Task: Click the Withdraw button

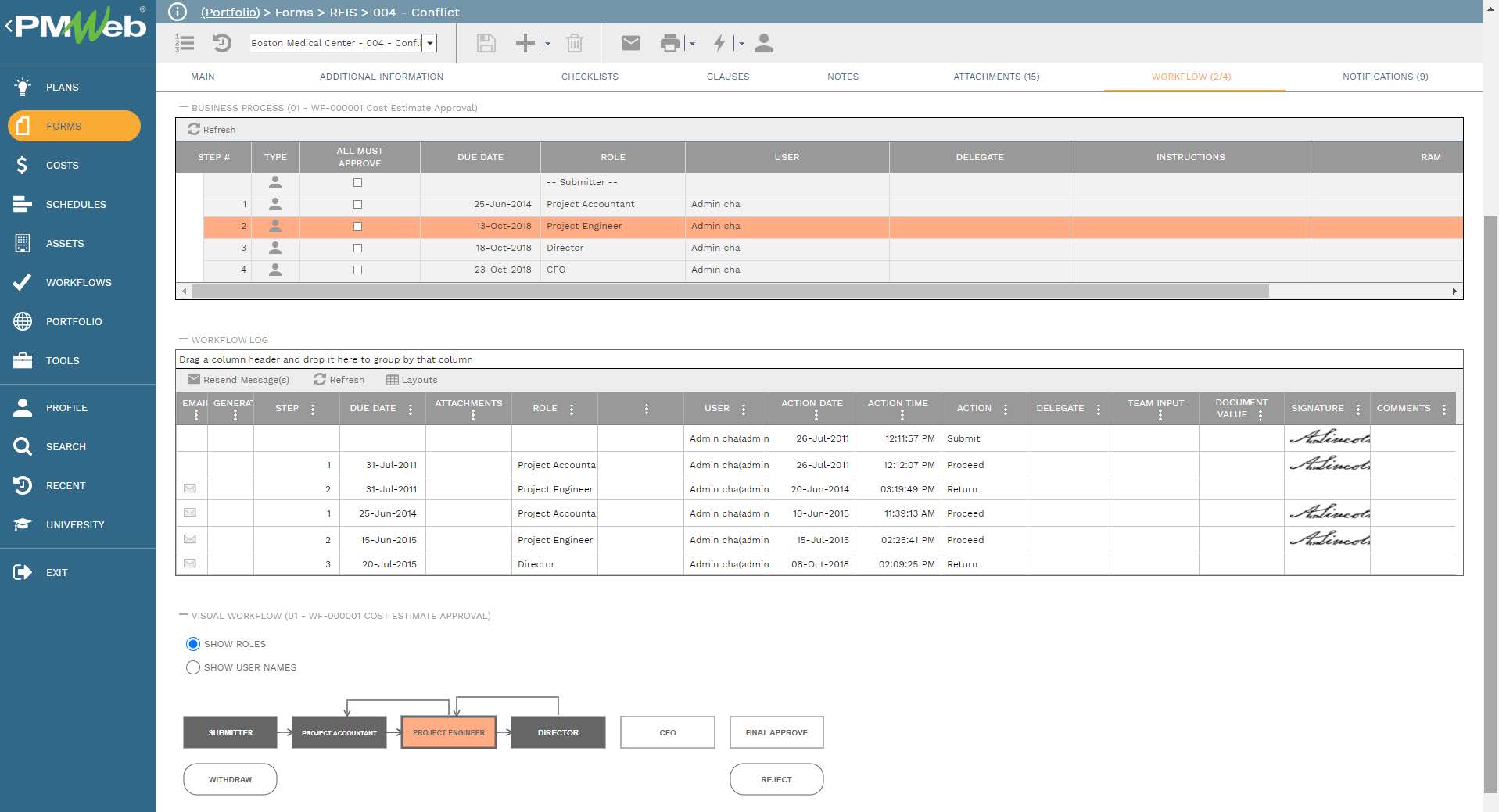Action: point(230,779)
